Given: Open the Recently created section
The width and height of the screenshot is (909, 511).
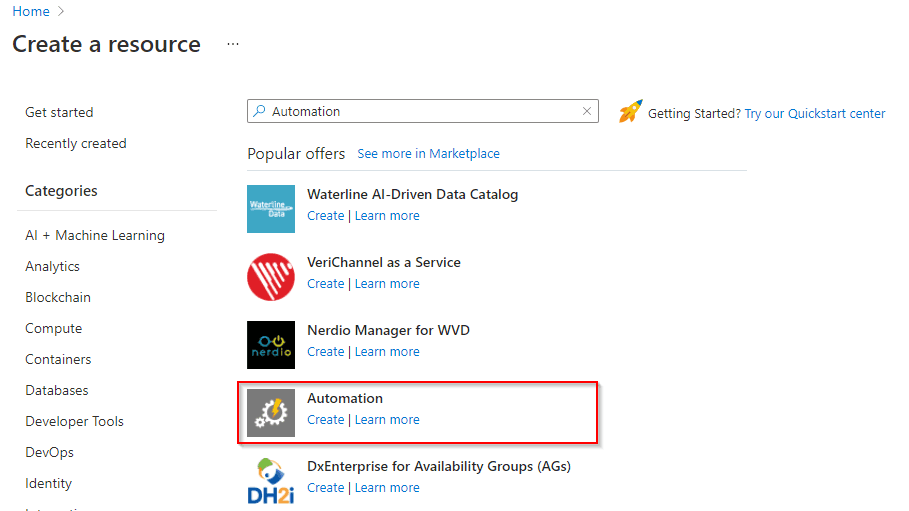Looking at the screenshot, I should point(76,144).
